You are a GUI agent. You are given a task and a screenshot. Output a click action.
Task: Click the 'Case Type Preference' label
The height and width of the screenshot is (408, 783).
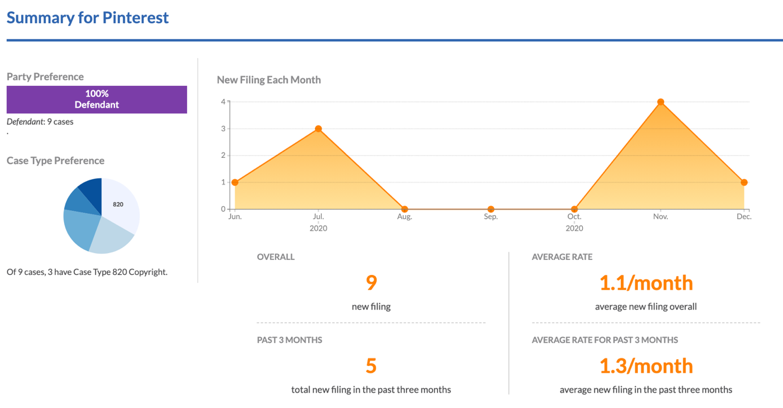coord(55,161)
